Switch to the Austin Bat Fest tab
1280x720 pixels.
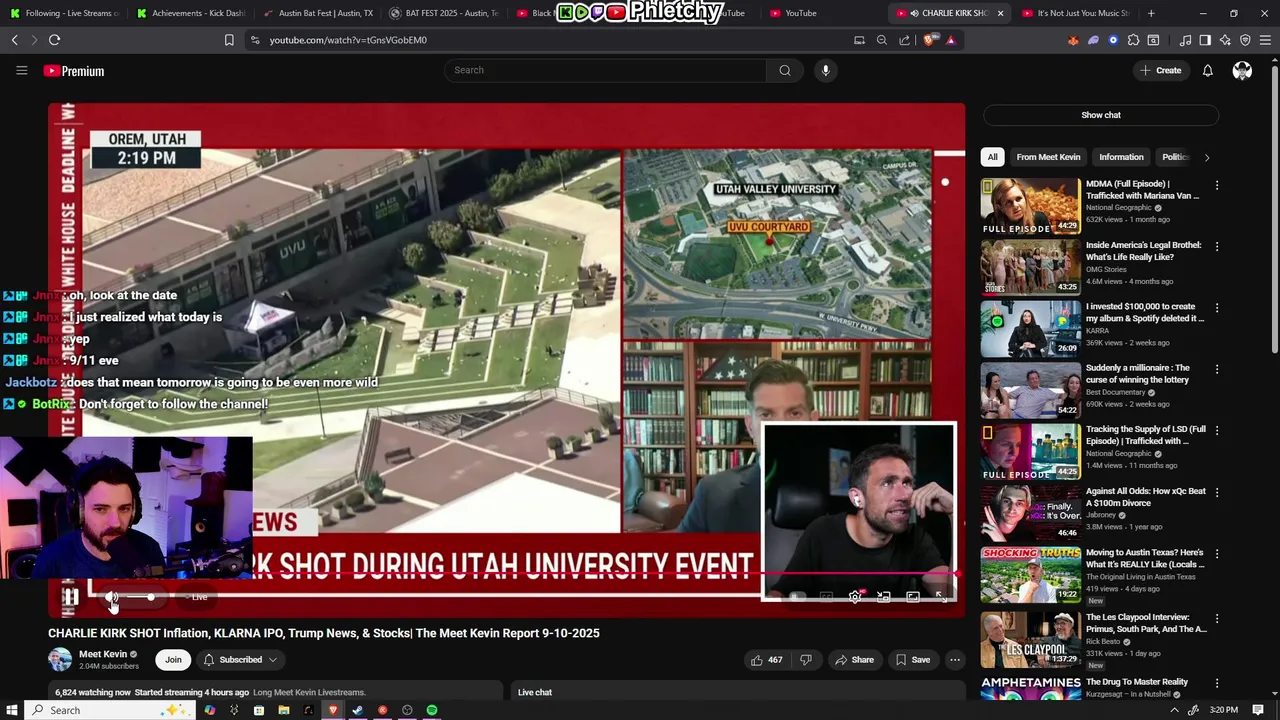click(319, 13)
